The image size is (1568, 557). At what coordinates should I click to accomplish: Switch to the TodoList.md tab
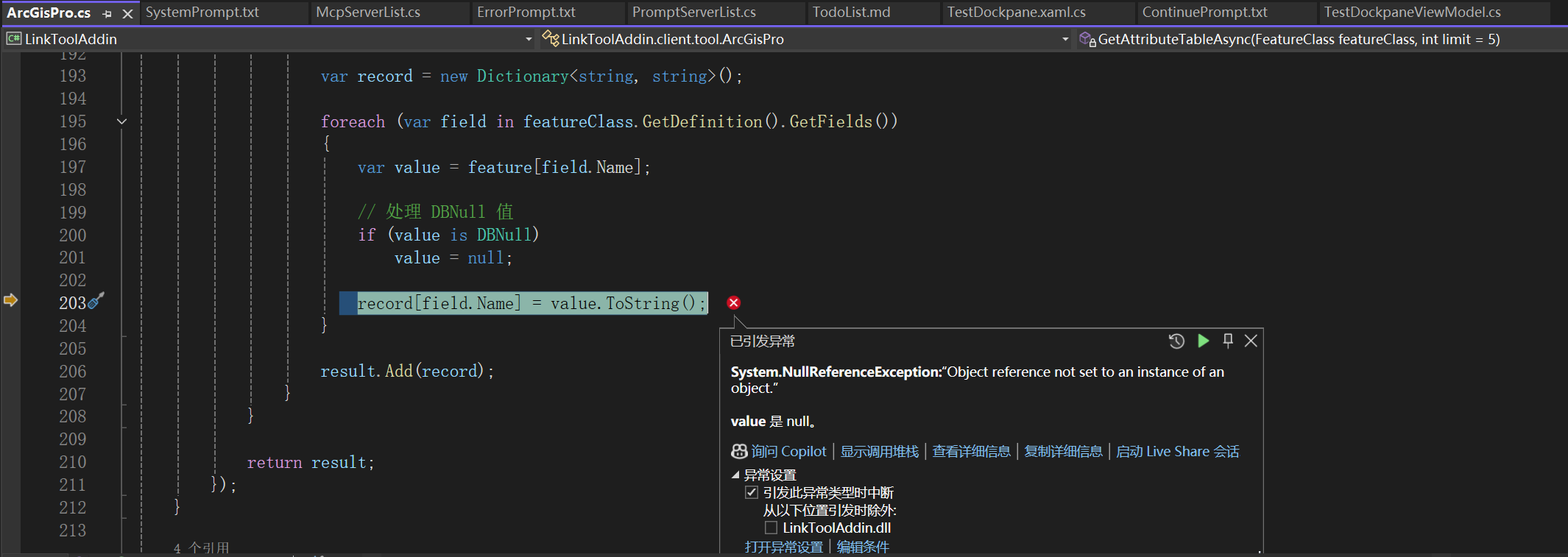pyautogui.click(x=851, y=13)
